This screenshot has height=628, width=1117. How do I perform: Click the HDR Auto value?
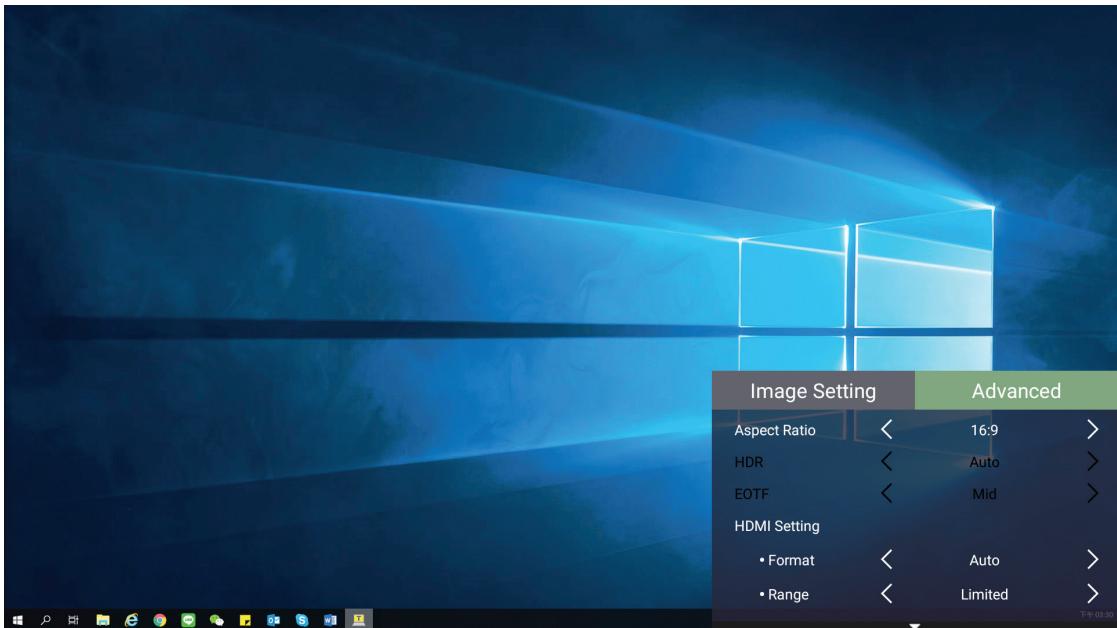pos(984,462)
